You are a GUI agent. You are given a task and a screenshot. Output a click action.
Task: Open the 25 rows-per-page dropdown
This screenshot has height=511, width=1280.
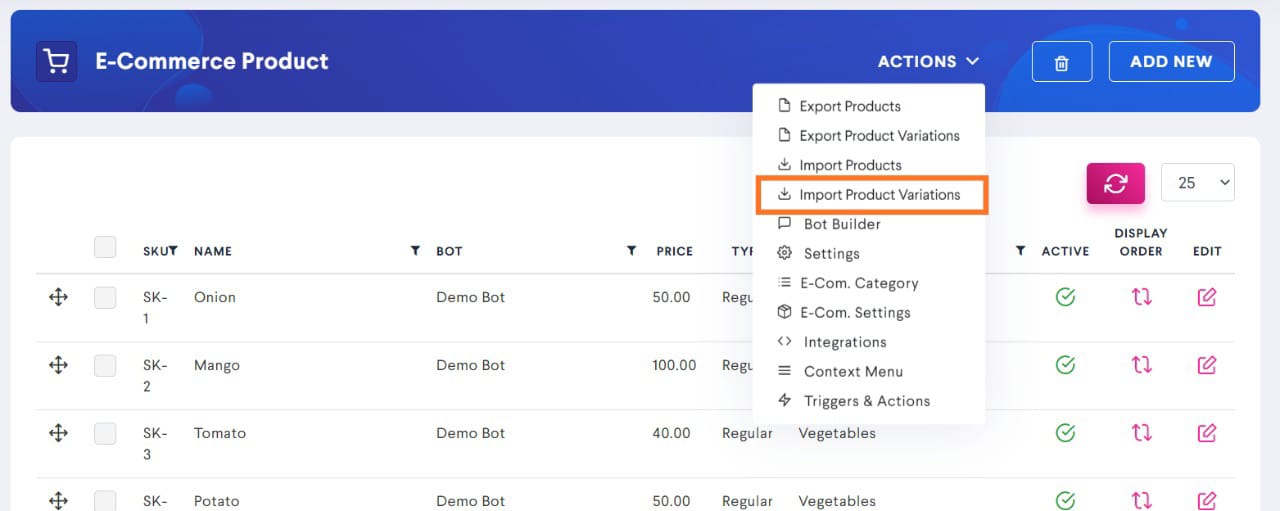[1197, 183]
